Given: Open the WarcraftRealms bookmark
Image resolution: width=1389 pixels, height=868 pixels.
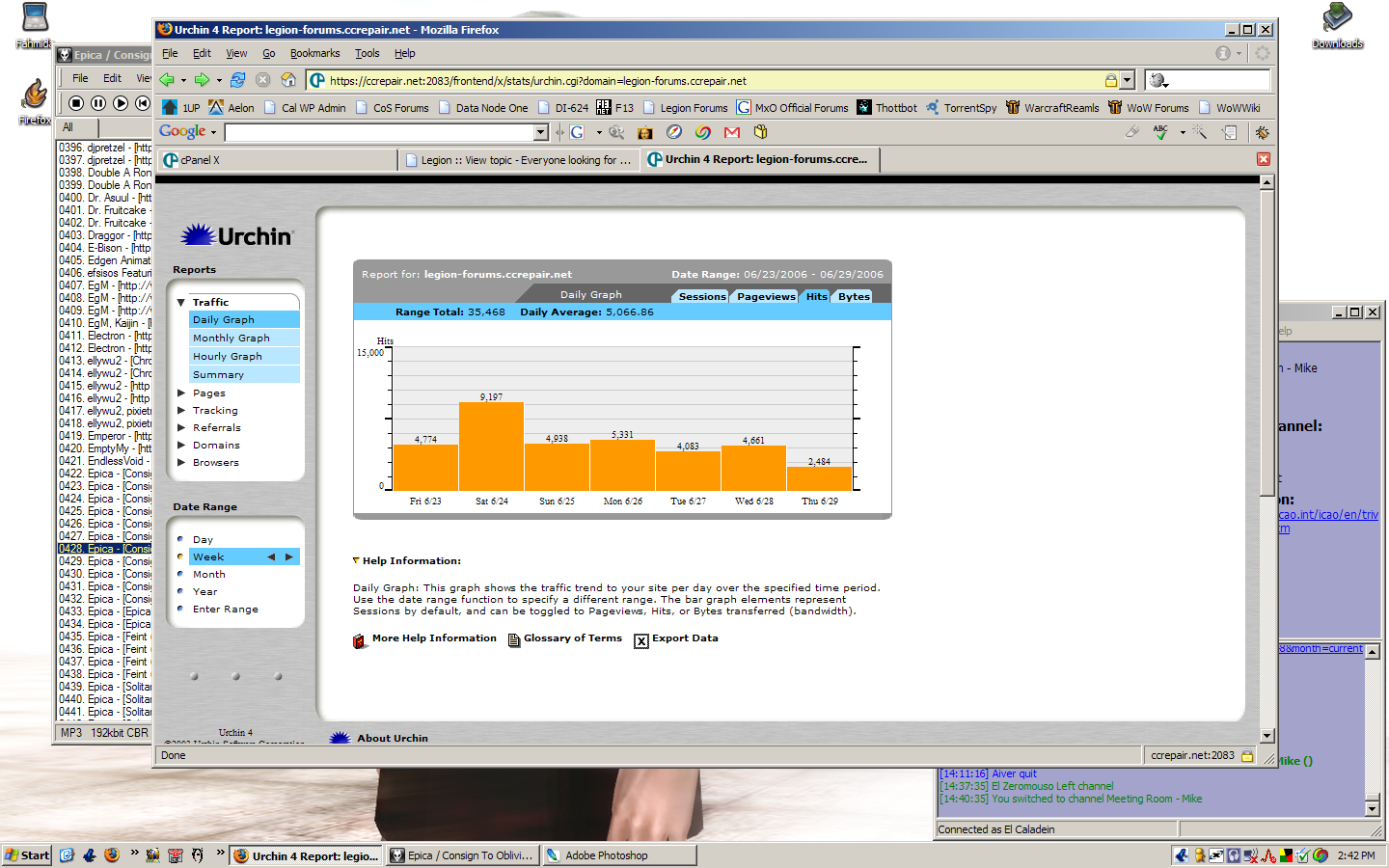Looking at the screenshot, I should click(1052, 107).
